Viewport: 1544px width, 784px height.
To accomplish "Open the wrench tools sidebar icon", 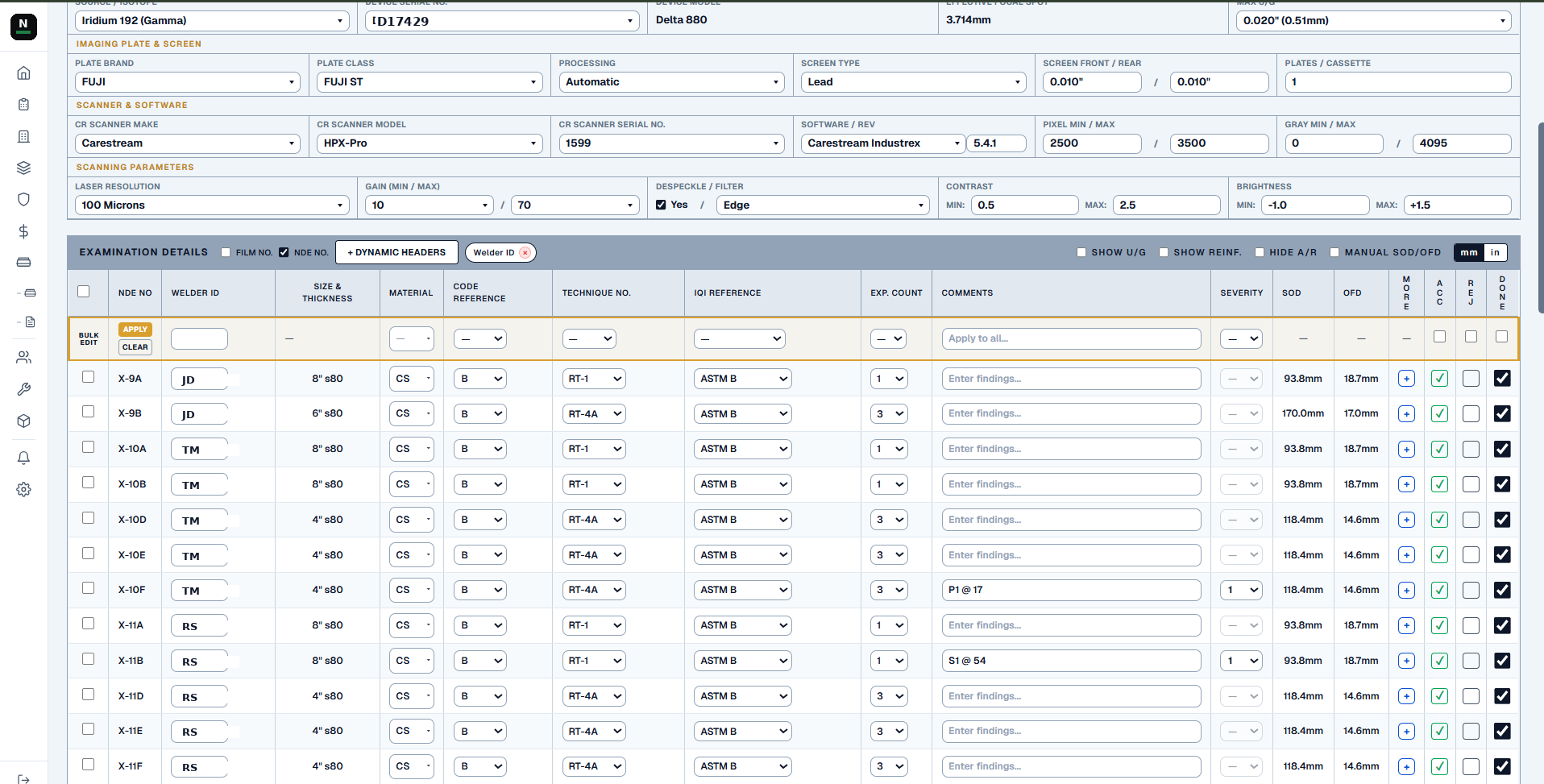I will (x=23, y=389).
